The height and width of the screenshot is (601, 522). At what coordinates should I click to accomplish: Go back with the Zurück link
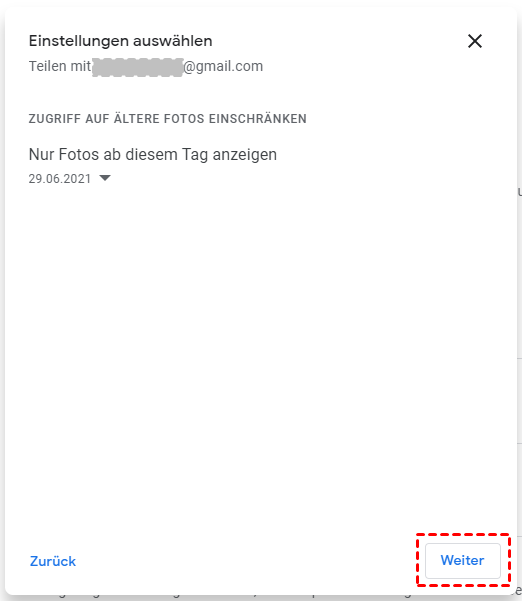[x=53, y=561]
